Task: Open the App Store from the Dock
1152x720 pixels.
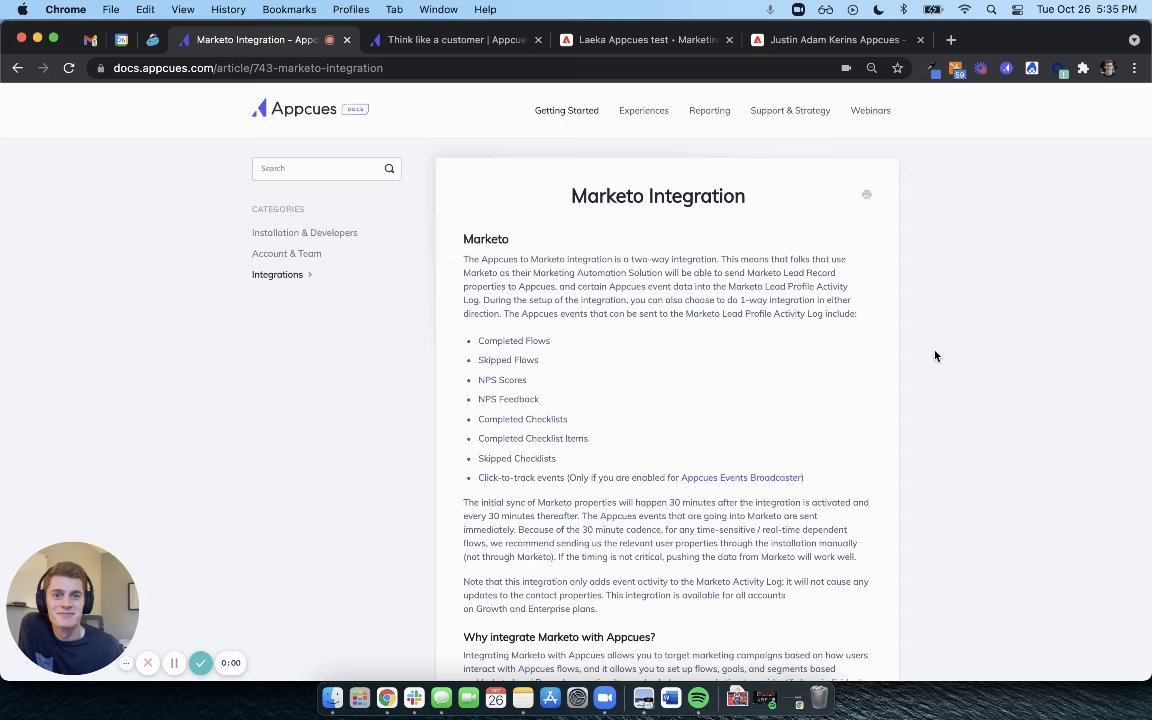Action: pos(550,697)
